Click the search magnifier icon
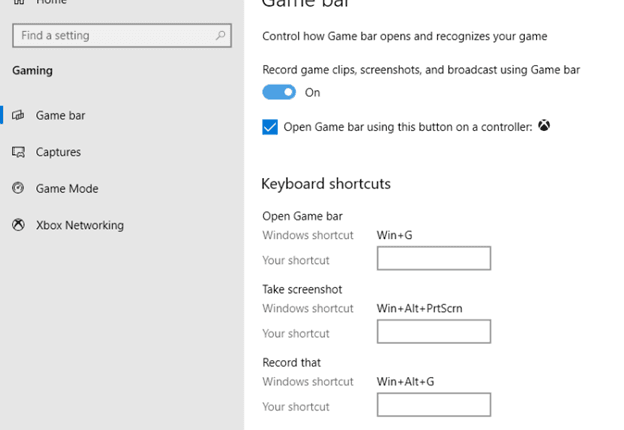Screen dimensions: 624x430 click(x=221, y=36)
